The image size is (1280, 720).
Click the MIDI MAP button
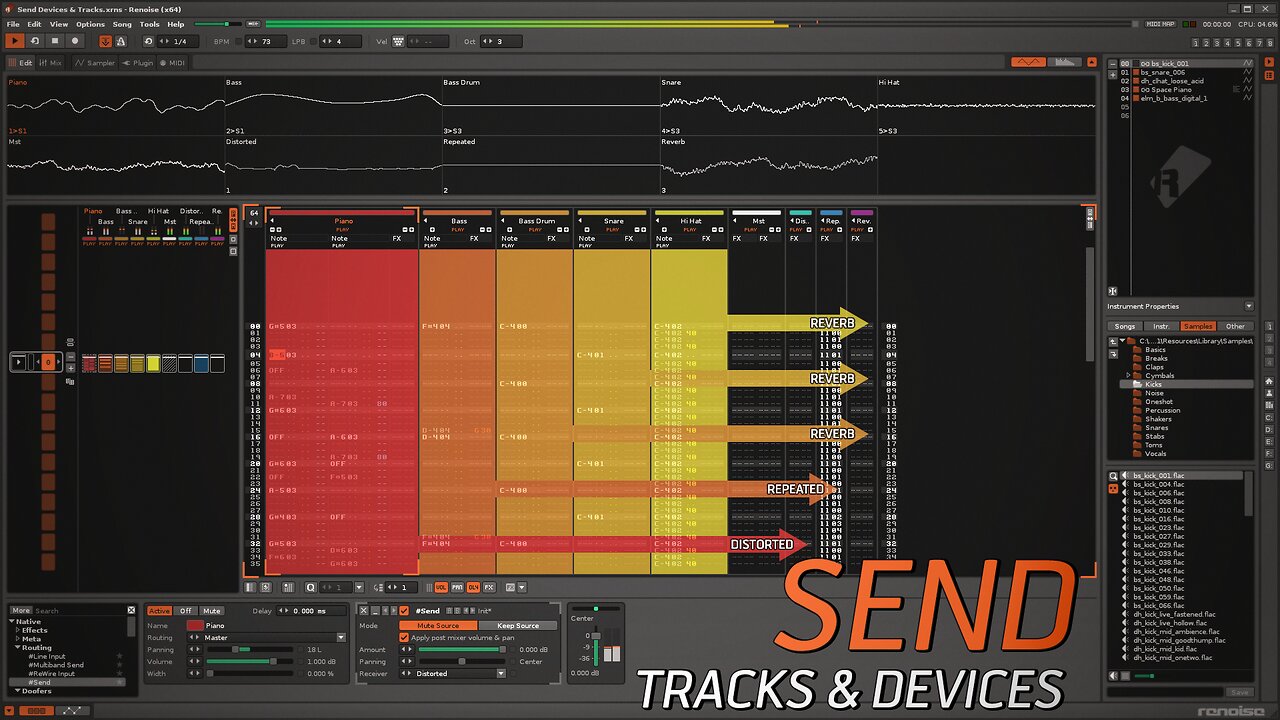[x=1160, y=24]
